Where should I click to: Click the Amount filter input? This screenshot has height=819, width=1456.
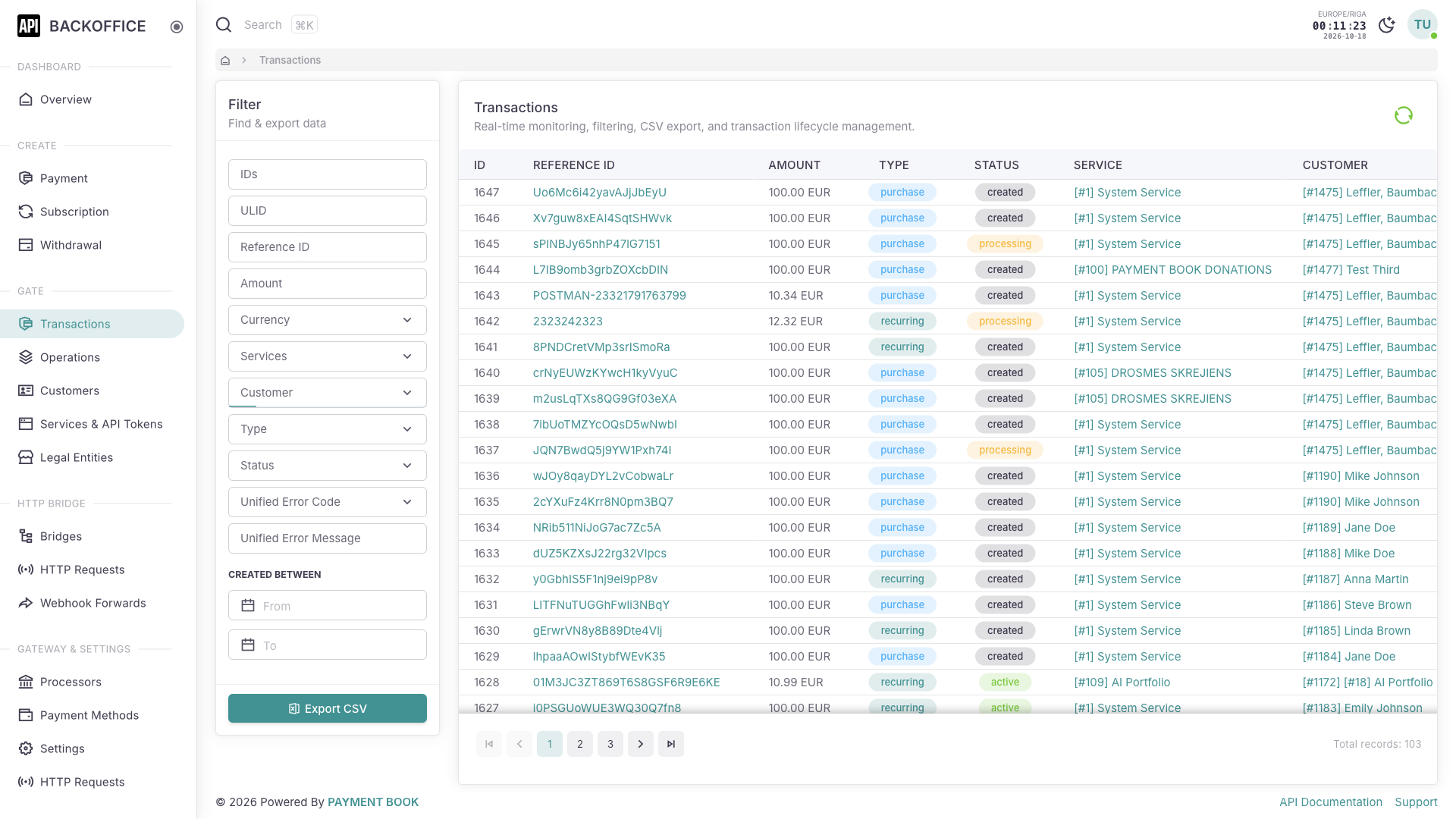coord(328,284)
